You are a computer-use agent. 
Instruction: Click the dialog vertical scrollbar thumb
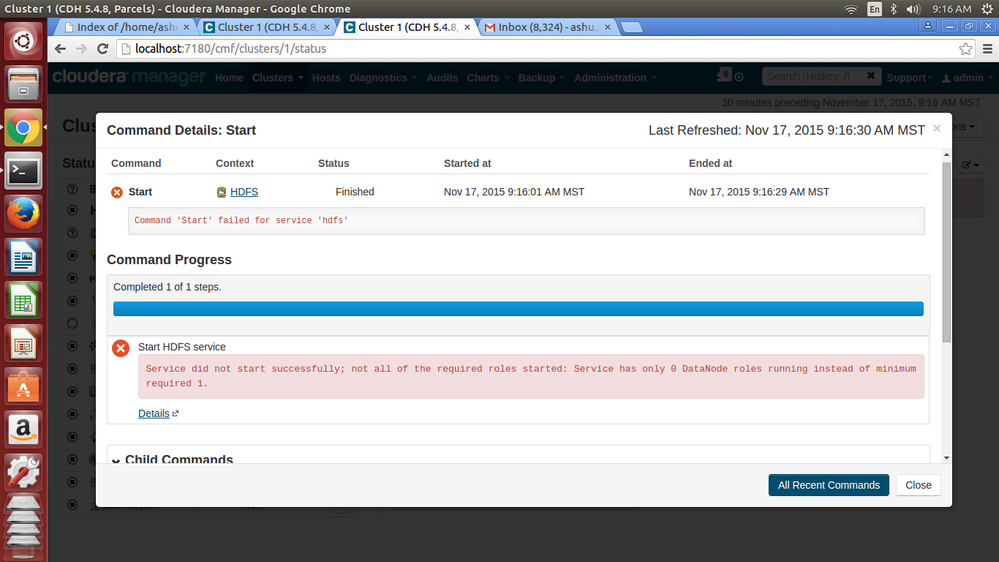[946, 252]
